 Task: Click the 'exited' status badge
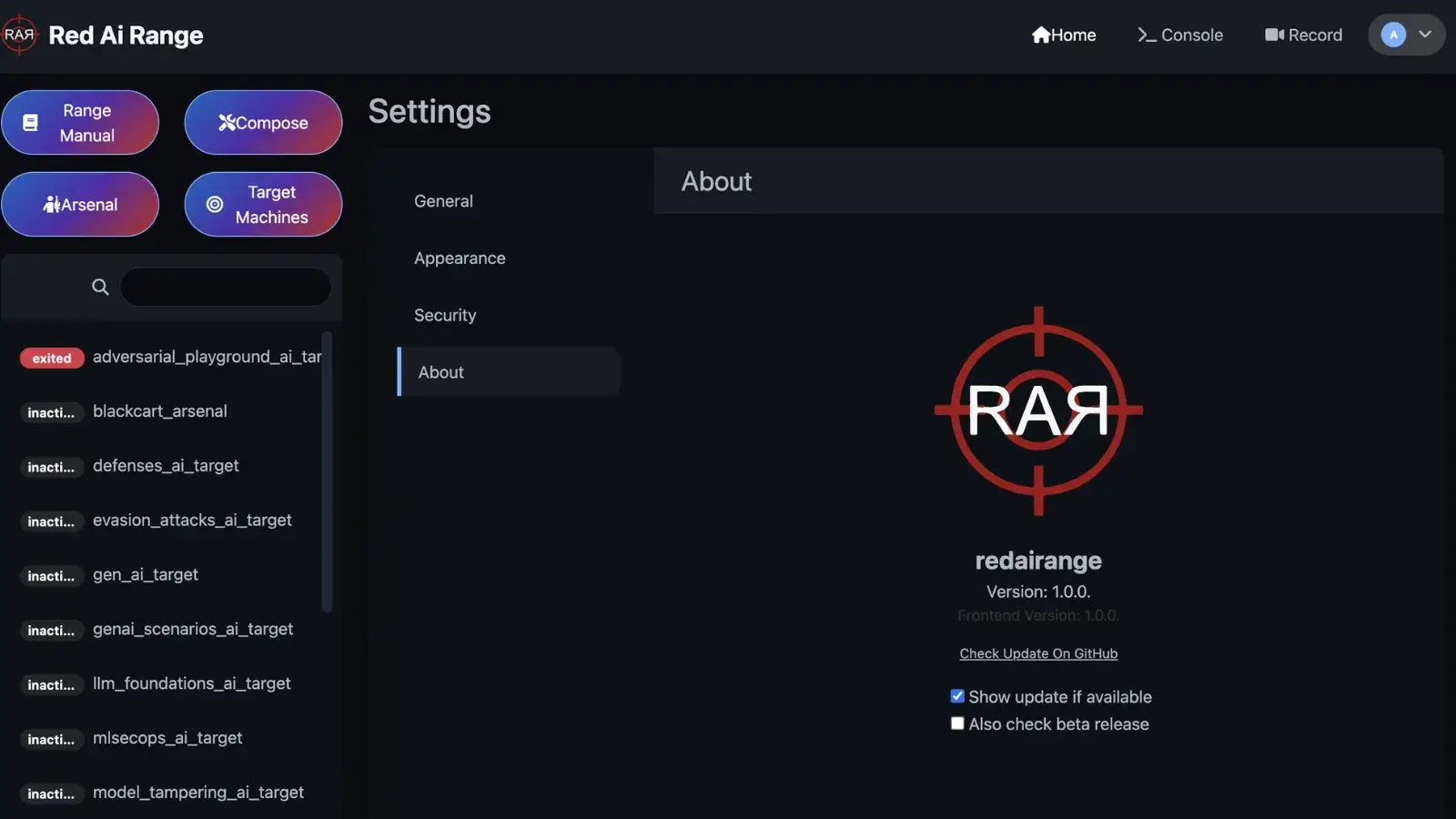click(x=51, y=358)
